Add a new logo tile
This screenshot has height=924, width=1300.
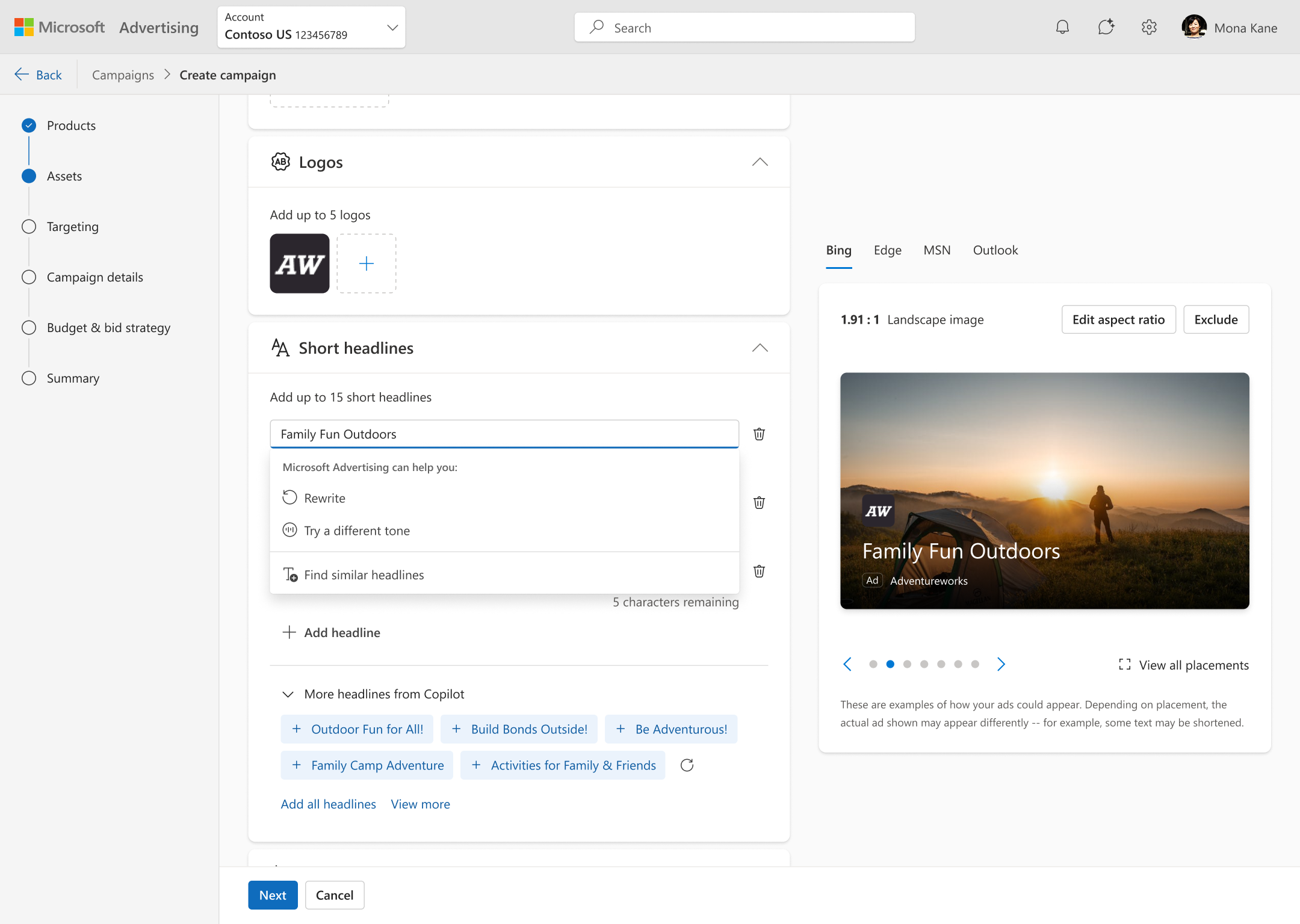pyautogui.click(x=367, y=263)
